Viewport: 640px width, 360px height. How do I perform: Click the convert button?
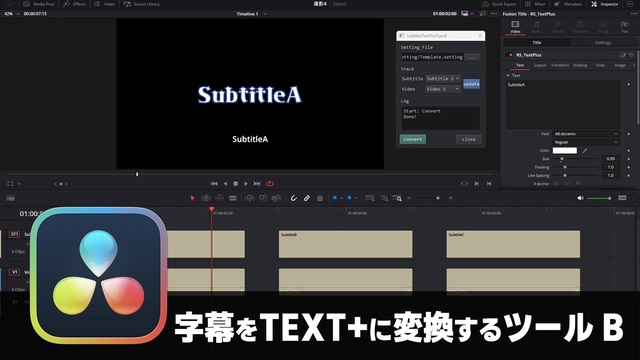point(413,139)
